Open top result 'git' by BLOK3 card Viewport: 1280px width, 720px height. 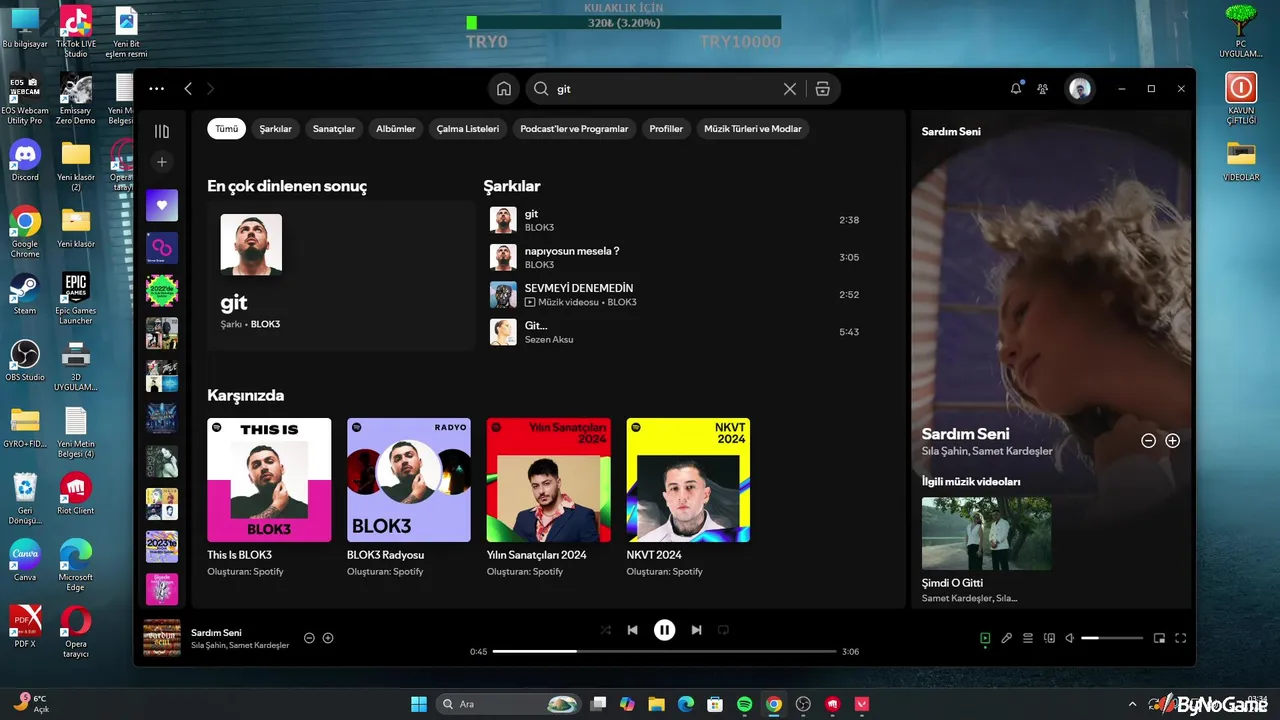point(341,276)
